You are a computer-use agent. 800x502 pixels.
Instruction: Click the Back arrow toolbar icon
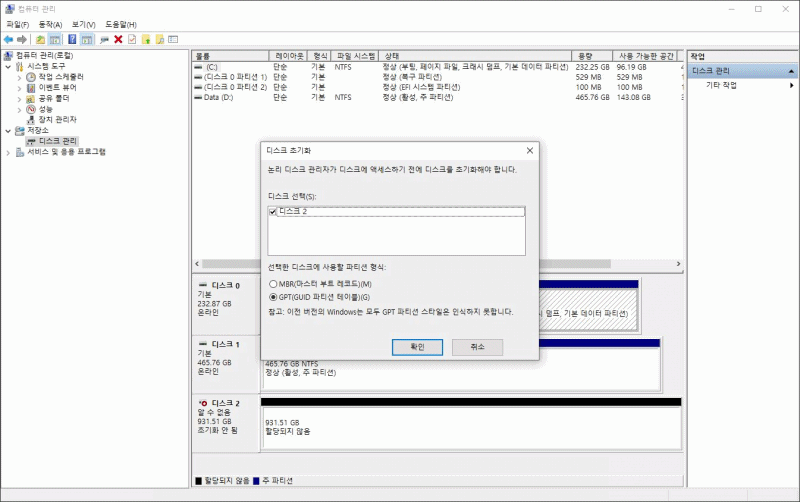point(8,39)
